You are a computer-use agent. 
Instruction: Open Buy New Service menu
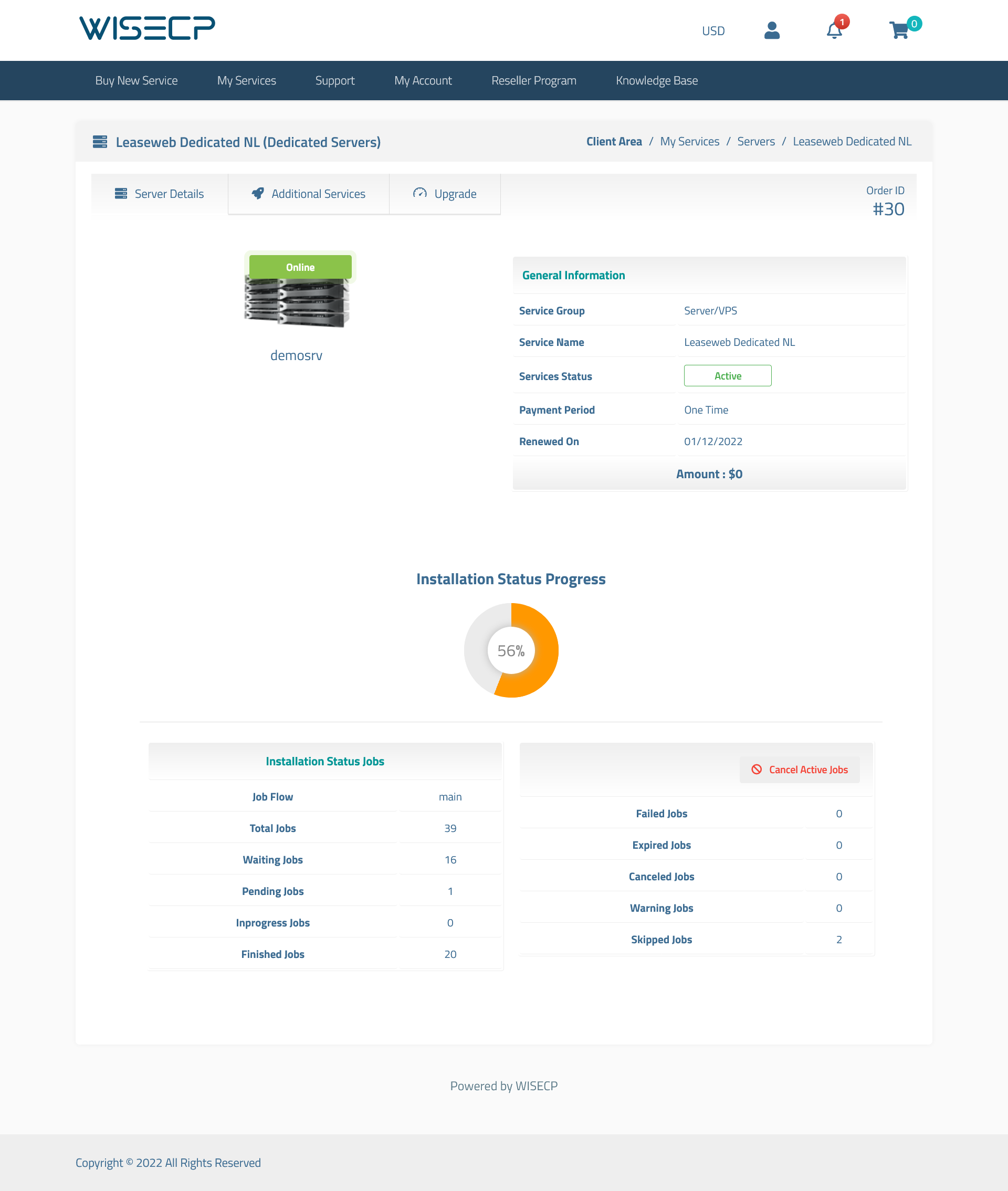[136, 80]
